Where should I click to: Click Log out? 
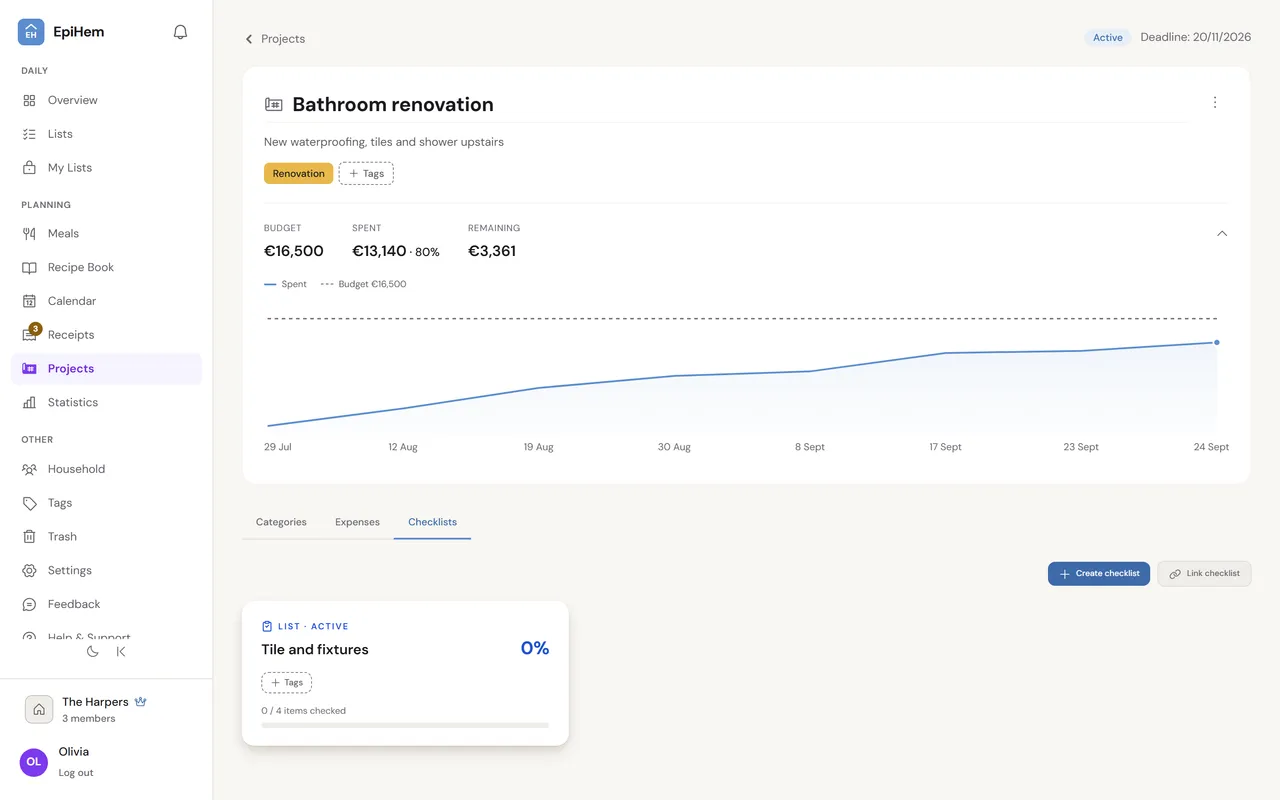coord(76,773)
